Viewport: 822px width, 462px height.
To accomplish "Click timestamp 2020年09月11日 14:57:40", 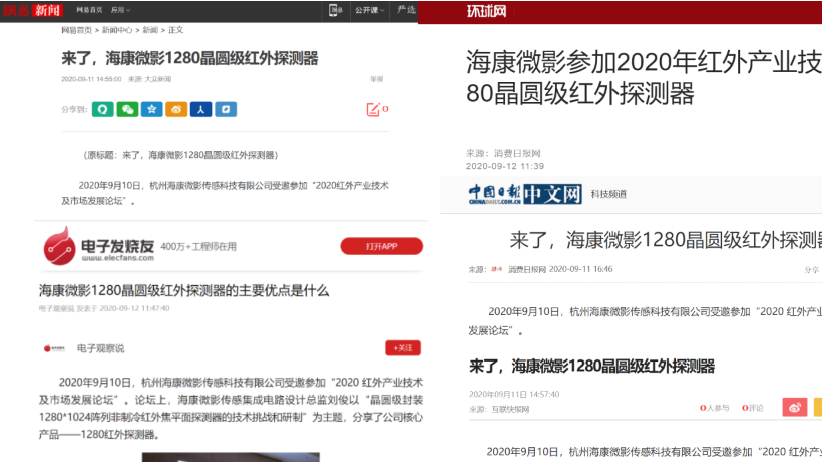I will [x=514, y=394].
